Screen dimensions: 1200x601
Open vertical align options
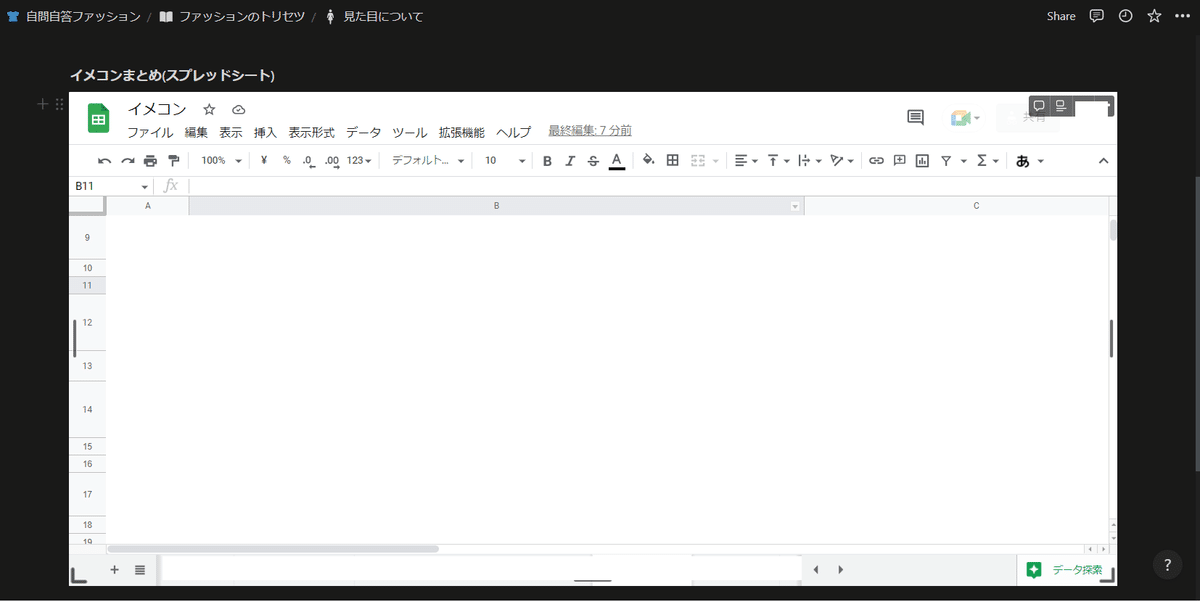[778, 160]
